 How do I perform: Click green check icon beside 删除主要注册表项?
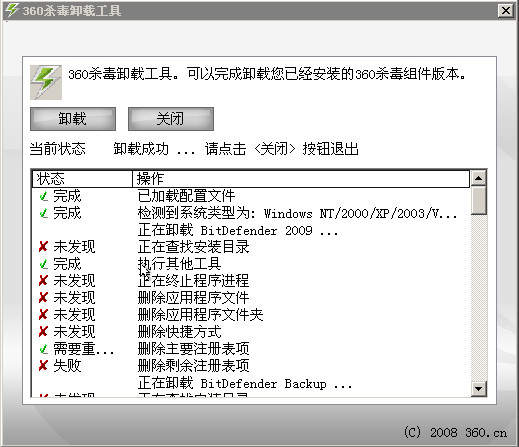point(44,349)
